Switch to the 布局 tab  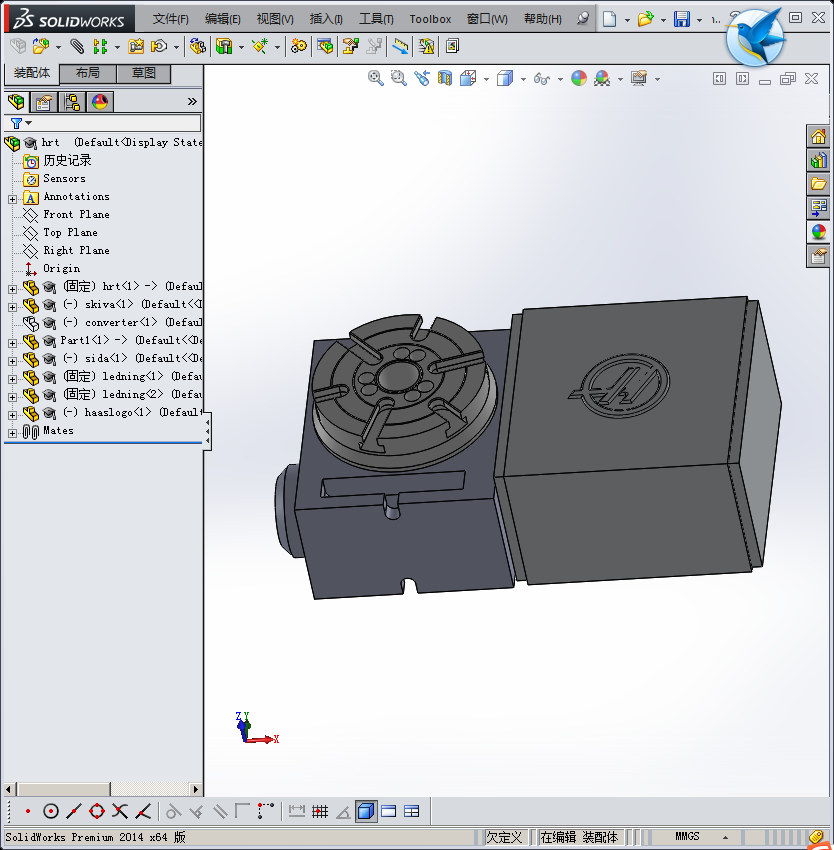(87, 73)
